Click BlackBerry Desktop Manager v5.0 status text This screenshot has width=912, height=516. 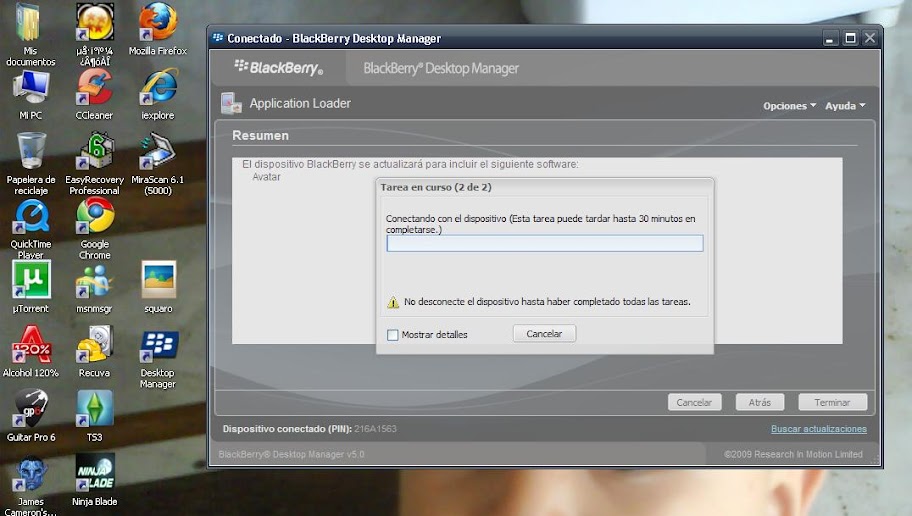[x=291, y=454]
